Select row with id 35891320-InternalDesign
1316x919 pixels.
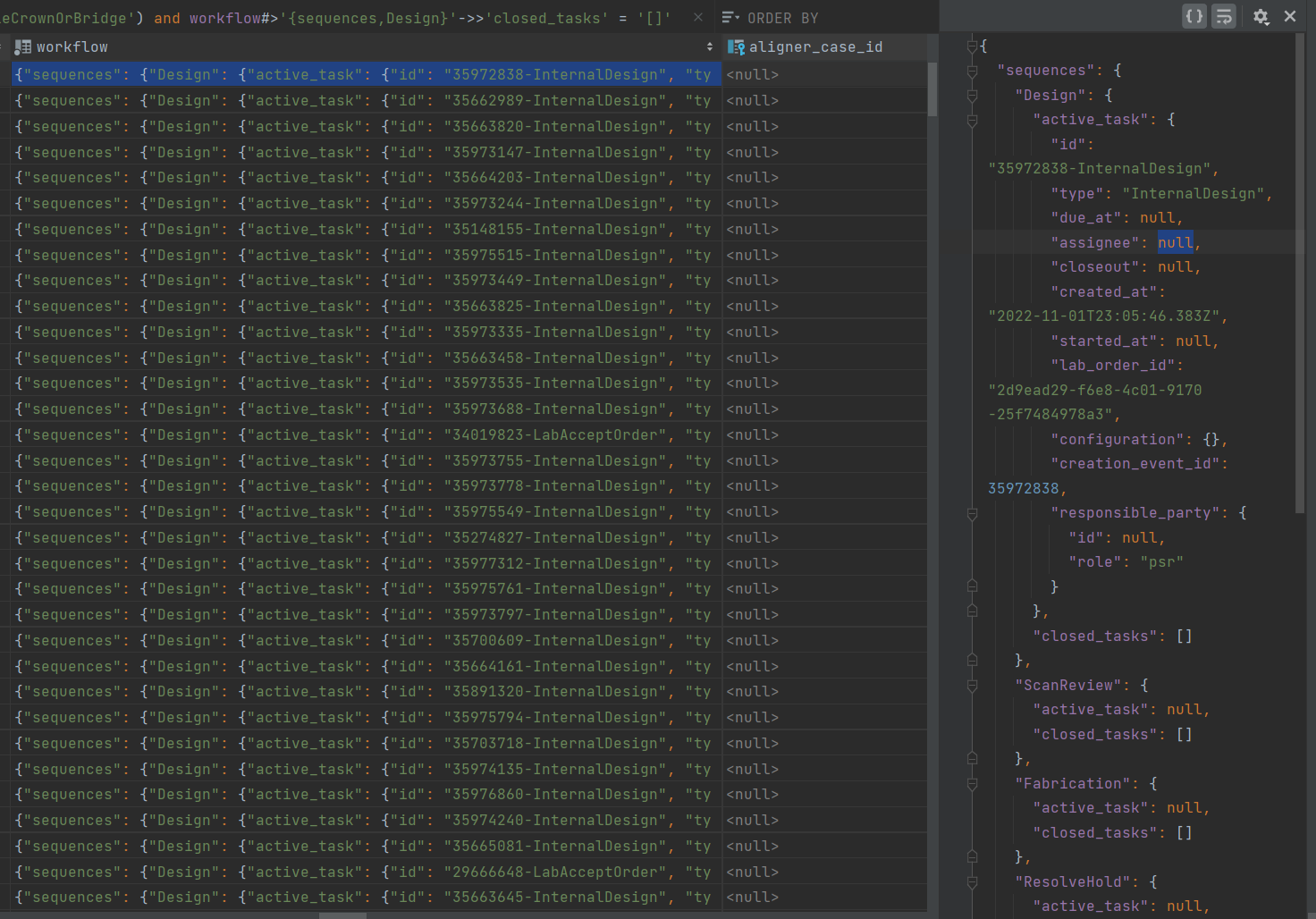point(367,692)
